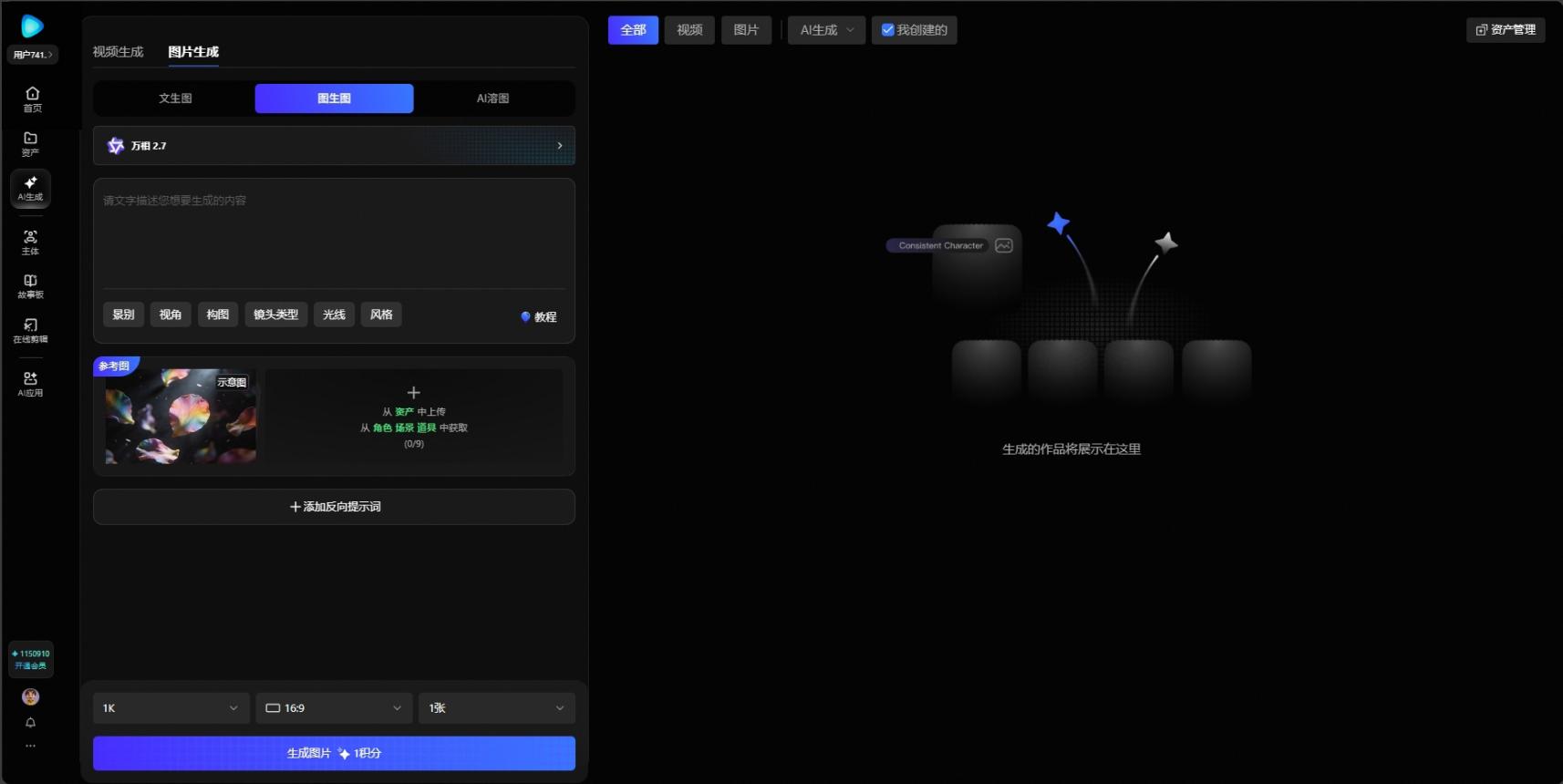
Task: Click the green 角色 link
Action: click(382, 428)
